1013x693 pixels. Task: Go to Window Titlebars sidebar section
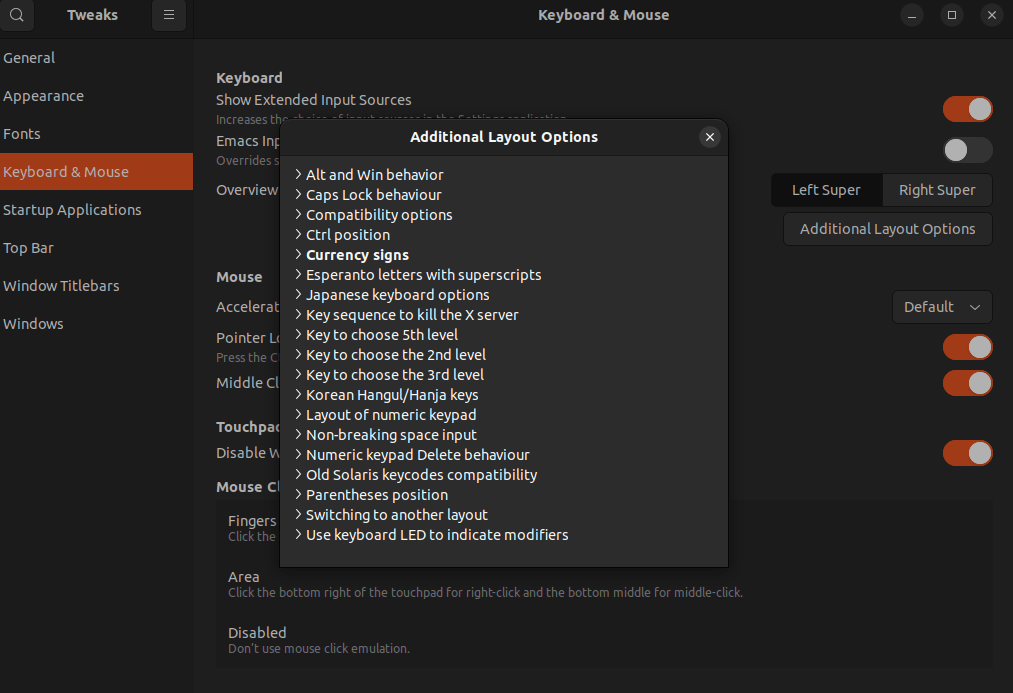(61, 286)
